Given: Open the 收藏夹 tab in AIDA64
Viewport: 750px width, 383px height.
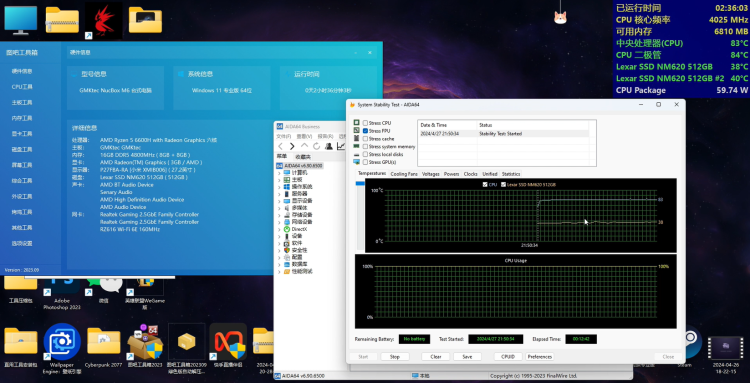Looking at the screenshot, I should [303, 157].
